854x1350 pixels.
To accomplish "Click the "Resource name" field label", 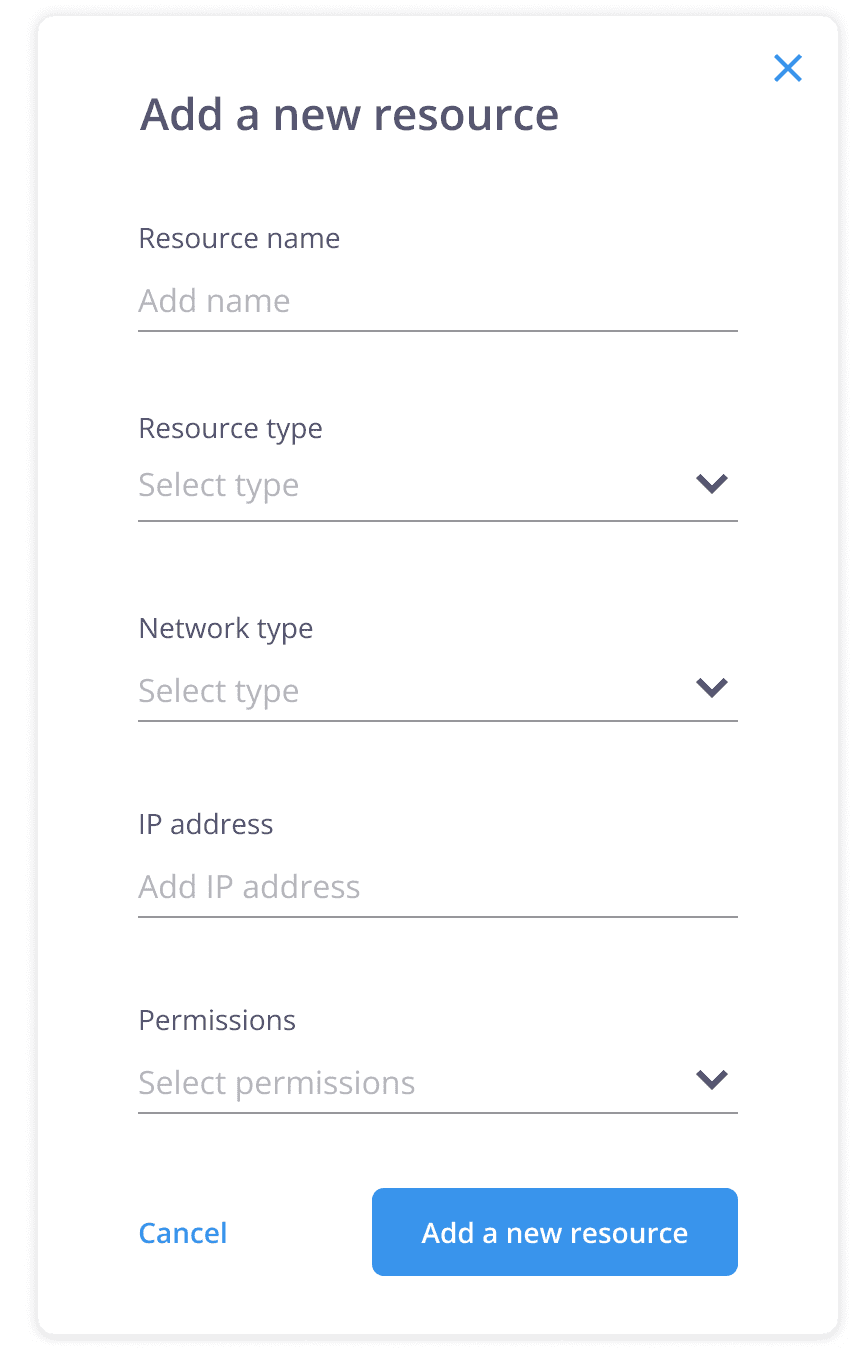I will click(x=239, y=239).
